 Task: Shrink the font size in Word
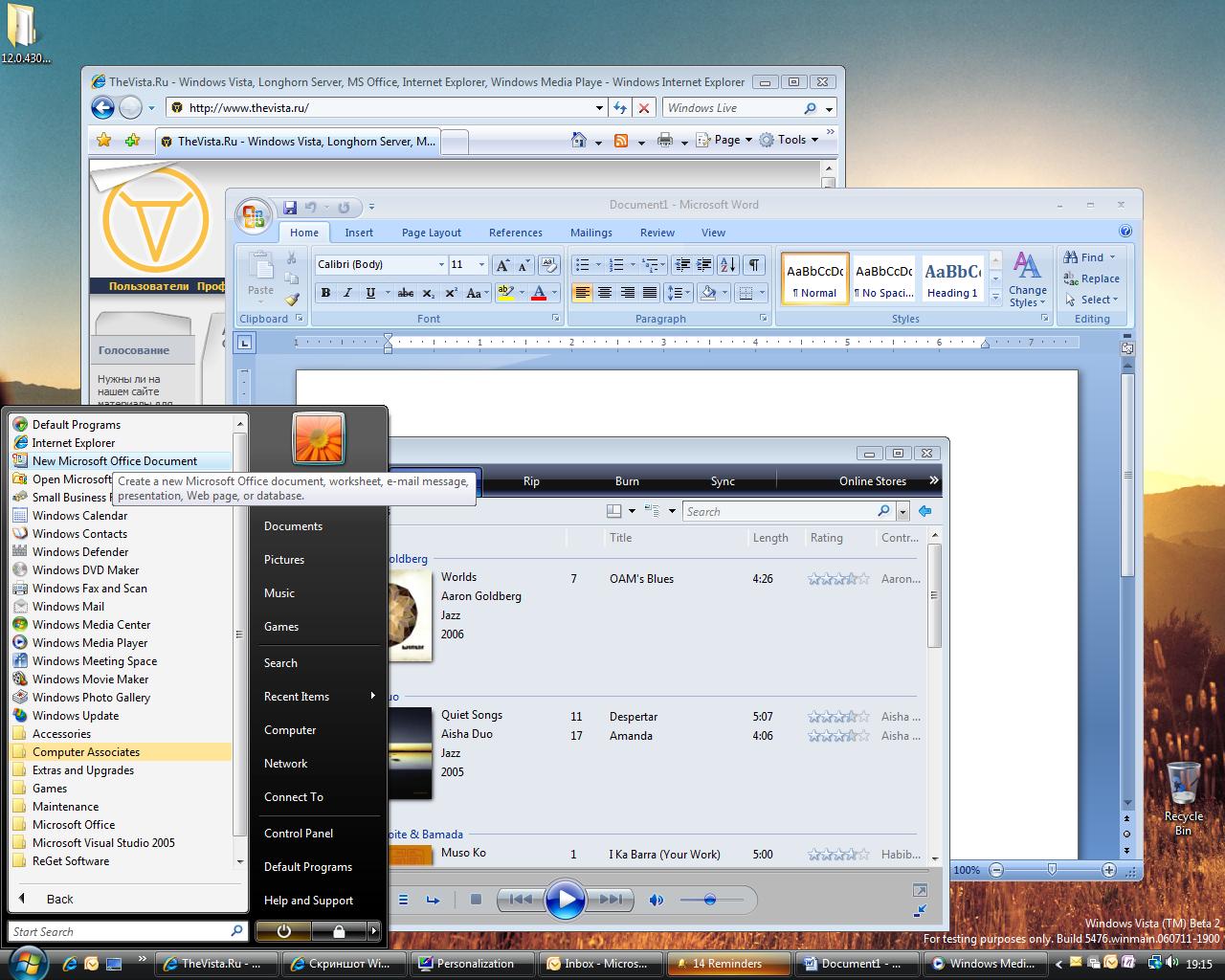[525, 265]
